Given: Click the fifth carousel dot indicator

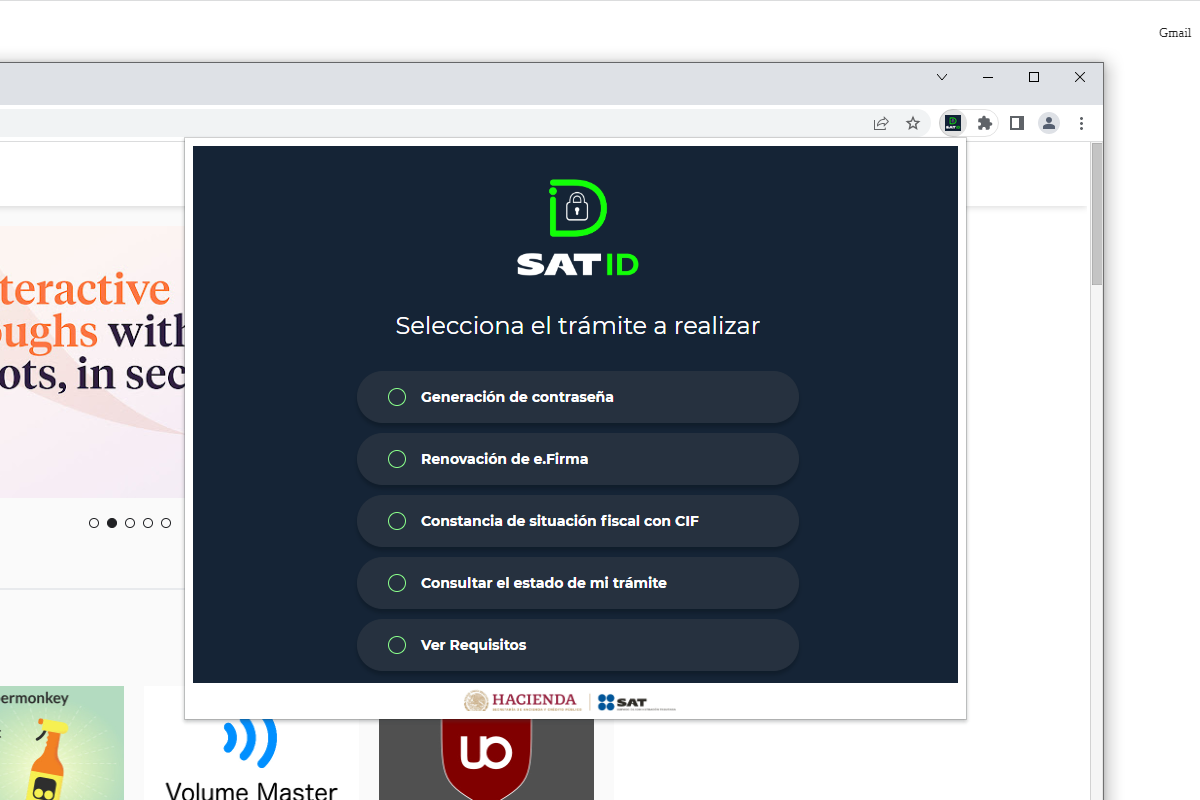Looking at the screenshot, I should (x=166, y=523).
